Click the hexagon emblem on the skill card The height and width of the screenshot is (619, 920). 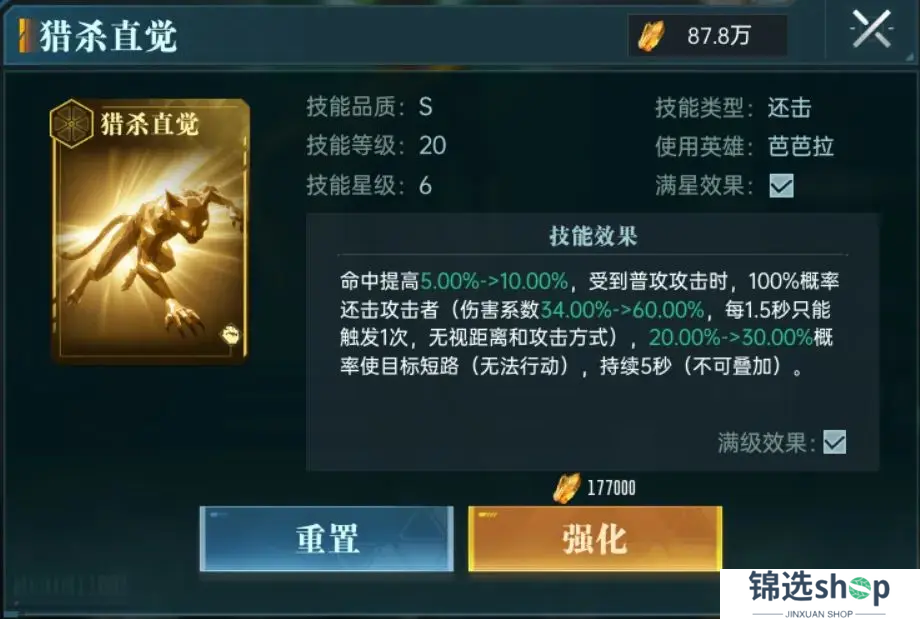(71, 123)
